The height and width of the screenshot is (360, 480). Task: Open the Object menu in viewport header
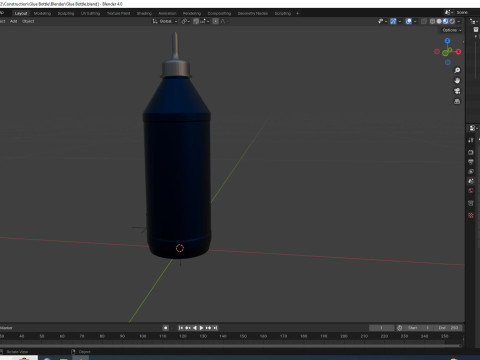tap(28, 21)
